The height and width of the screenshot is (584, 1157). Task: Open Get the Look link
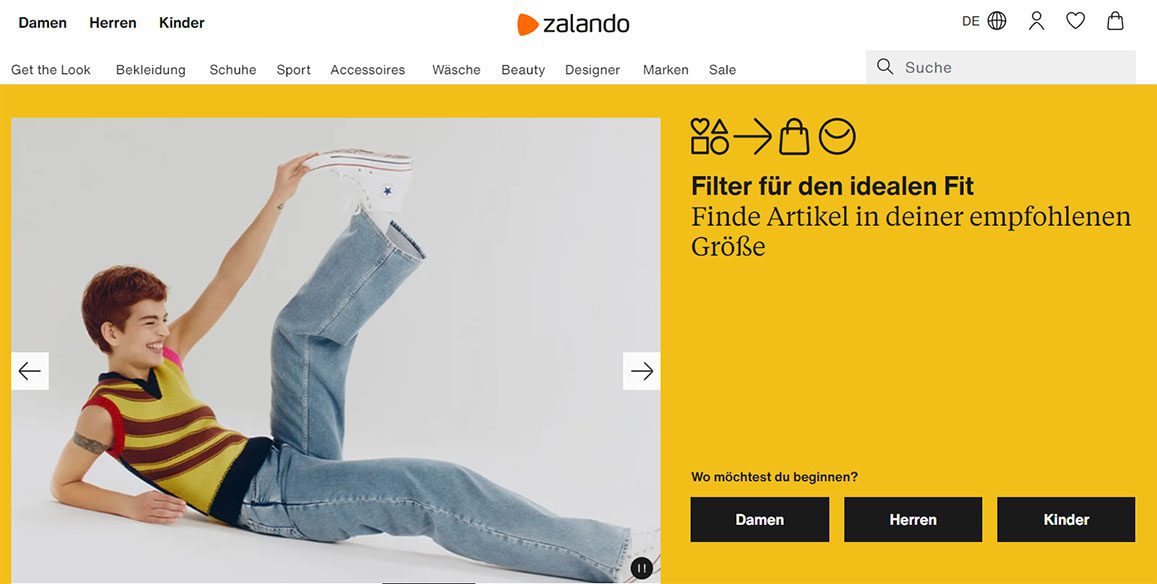click(51, 70)
